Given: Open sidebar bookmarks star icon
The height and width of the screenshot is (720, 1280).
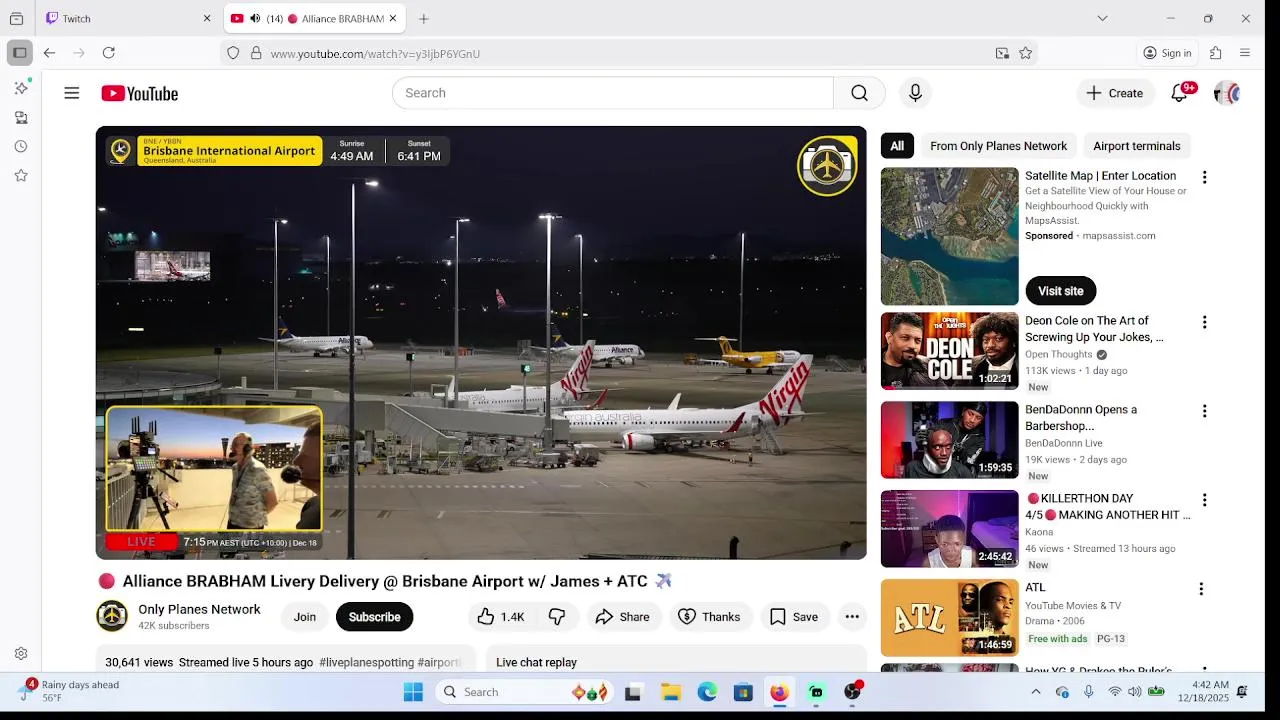Looking at the screenshot, I should [x=20, y=175].
